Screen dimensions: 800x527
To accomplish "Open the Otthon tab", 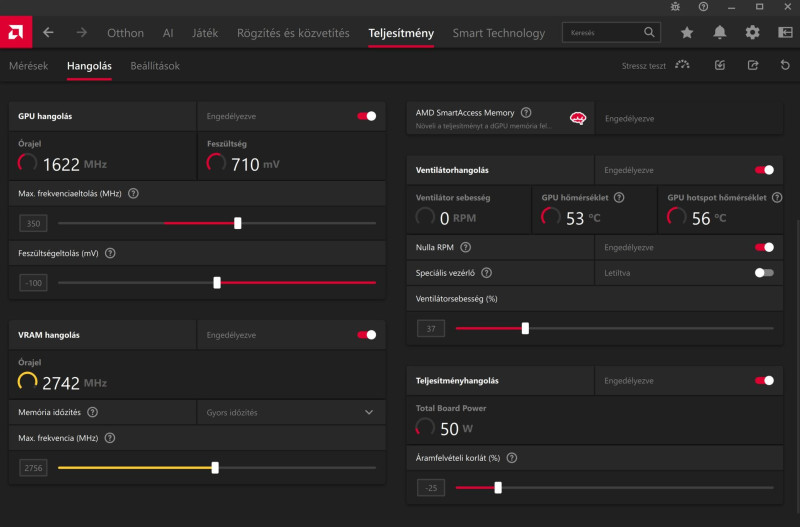I will pyautogui.click(x=126, y=33).
